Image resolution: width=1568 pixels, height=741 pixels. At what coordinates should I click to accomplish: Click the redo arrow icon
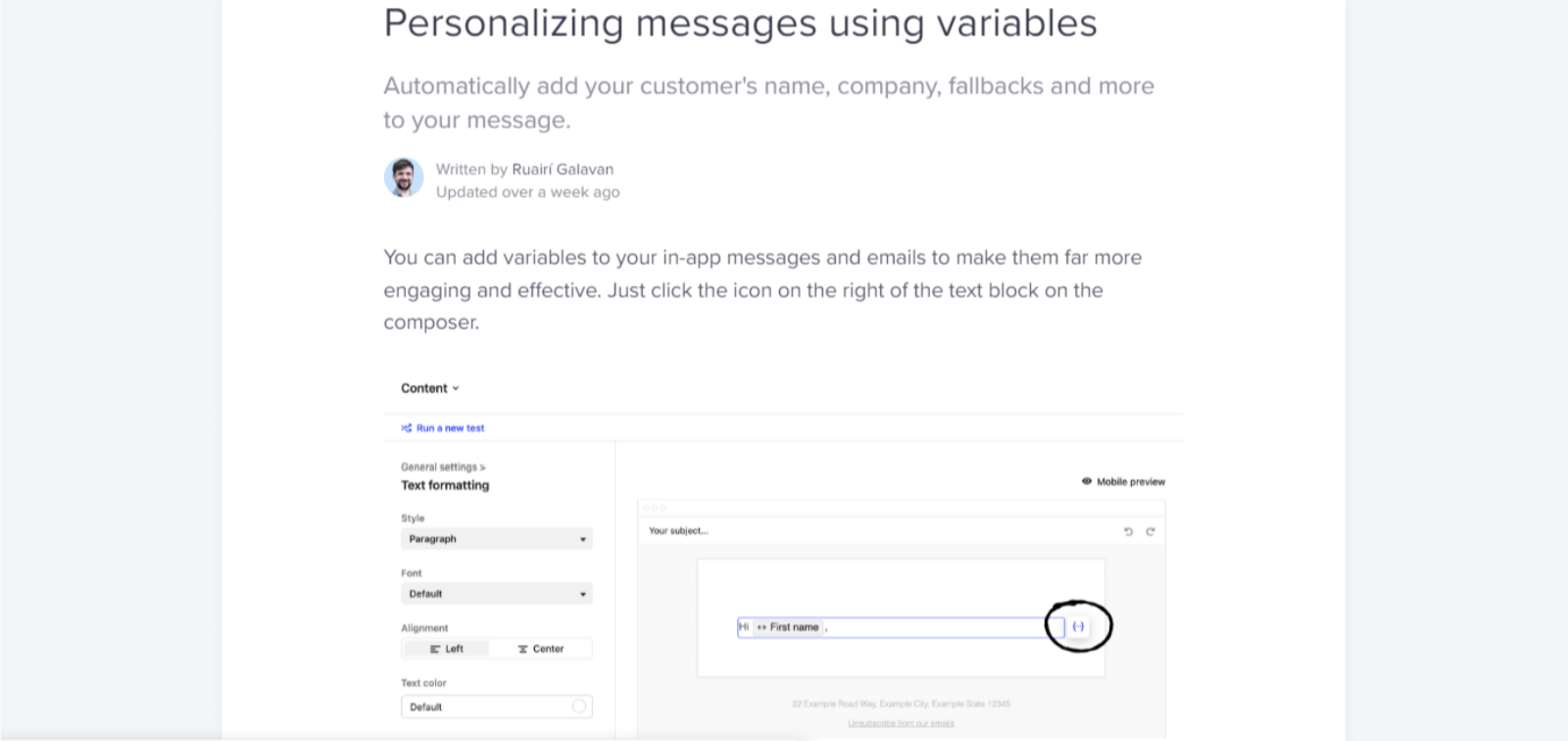(1151, 531)
